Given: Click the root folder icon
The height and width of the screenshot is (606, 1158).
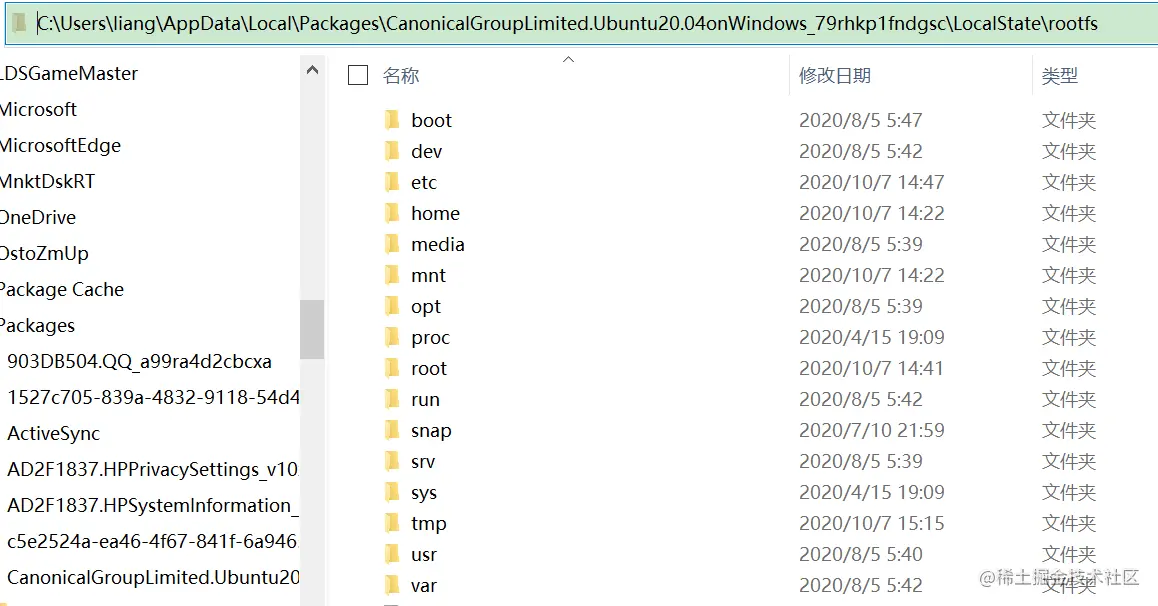Looking at the screenshot, I should [x=392, y=368].
